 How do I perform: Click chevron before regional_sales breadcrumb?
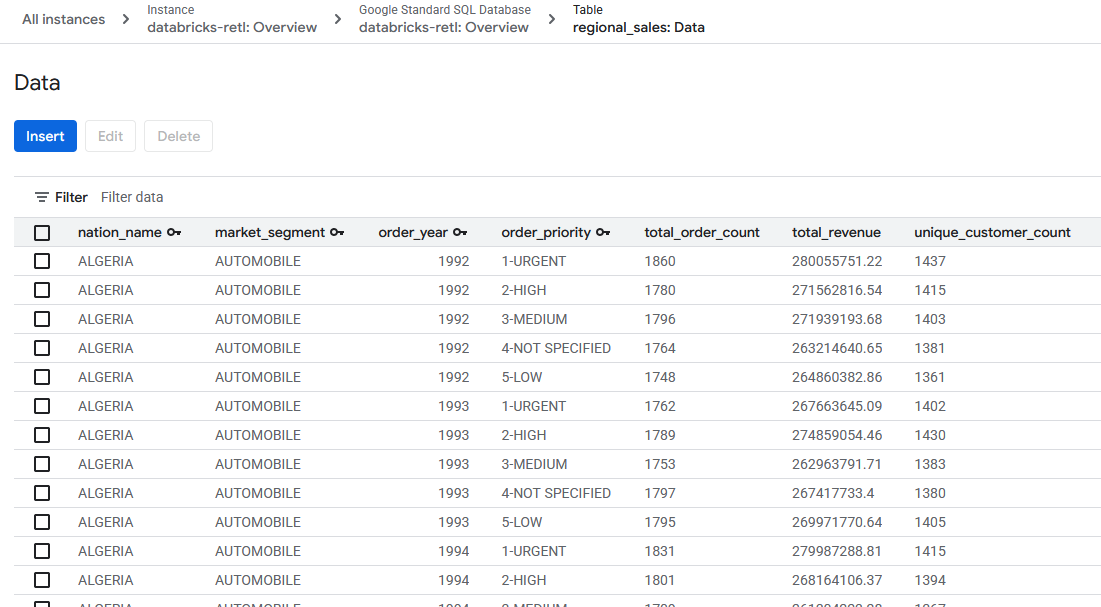pos(551,19)
